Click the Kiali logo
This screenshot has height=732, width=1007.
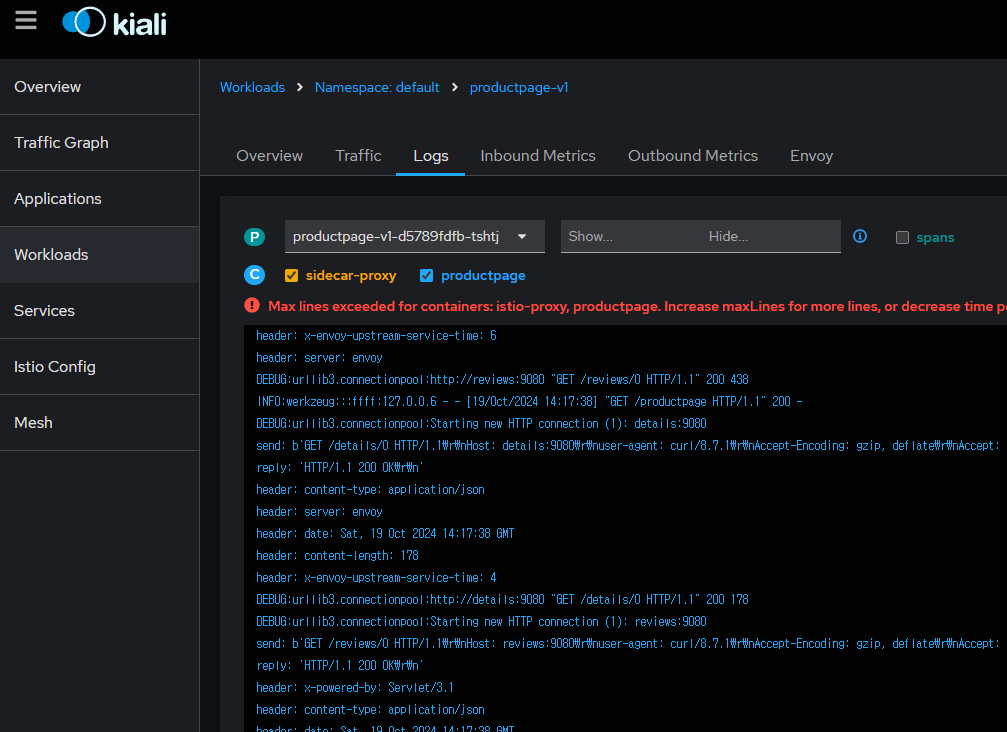coord(114,22)
